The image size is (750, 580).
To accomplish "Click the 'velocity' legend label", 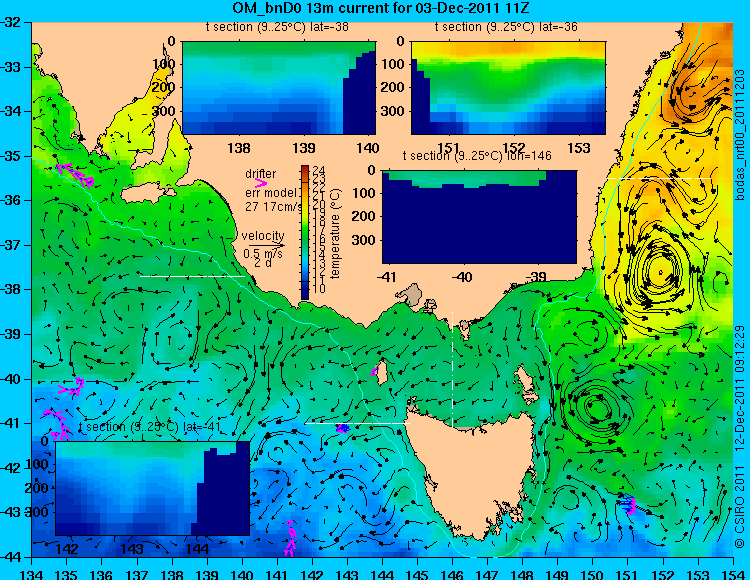I will click(x=263, y=236).
